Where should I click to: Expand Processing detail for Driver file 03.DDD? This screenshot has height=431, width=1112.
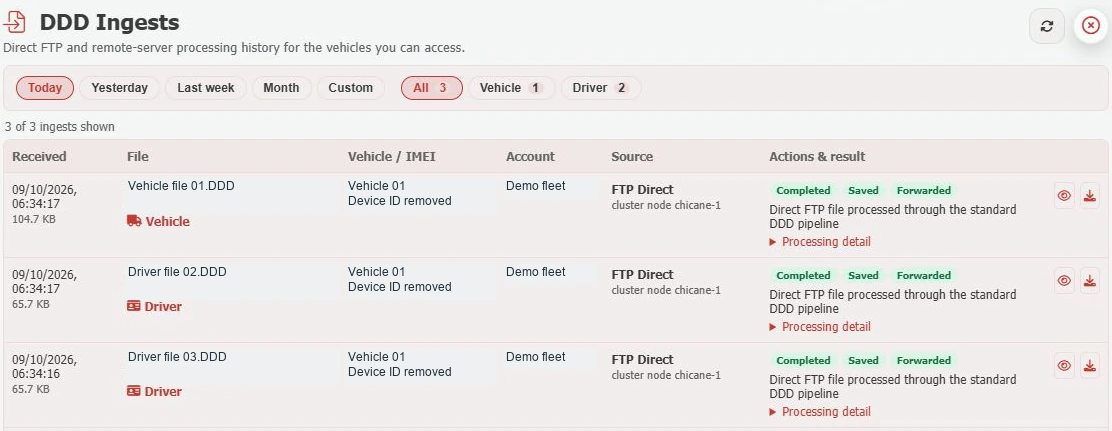[x=820, y=412]
